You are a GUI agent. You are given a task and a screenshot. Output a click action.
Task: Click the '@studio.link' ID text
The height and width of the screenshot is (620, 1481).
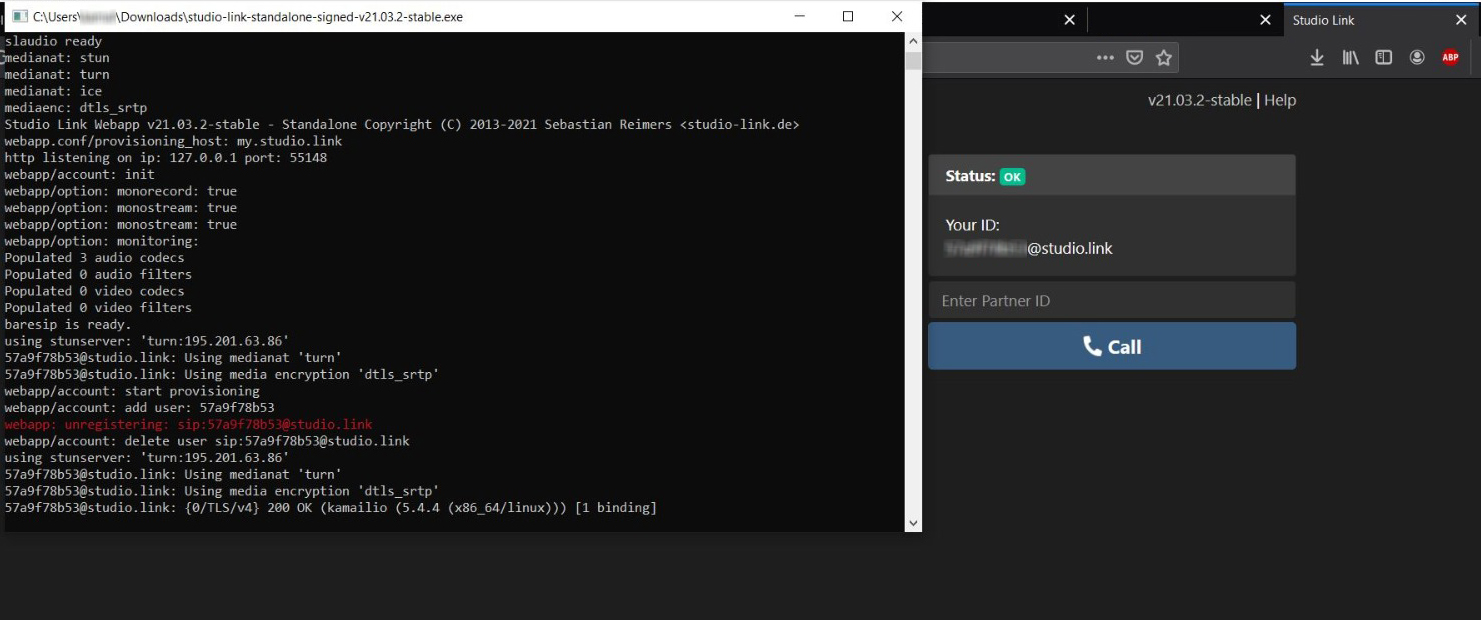1070,248
